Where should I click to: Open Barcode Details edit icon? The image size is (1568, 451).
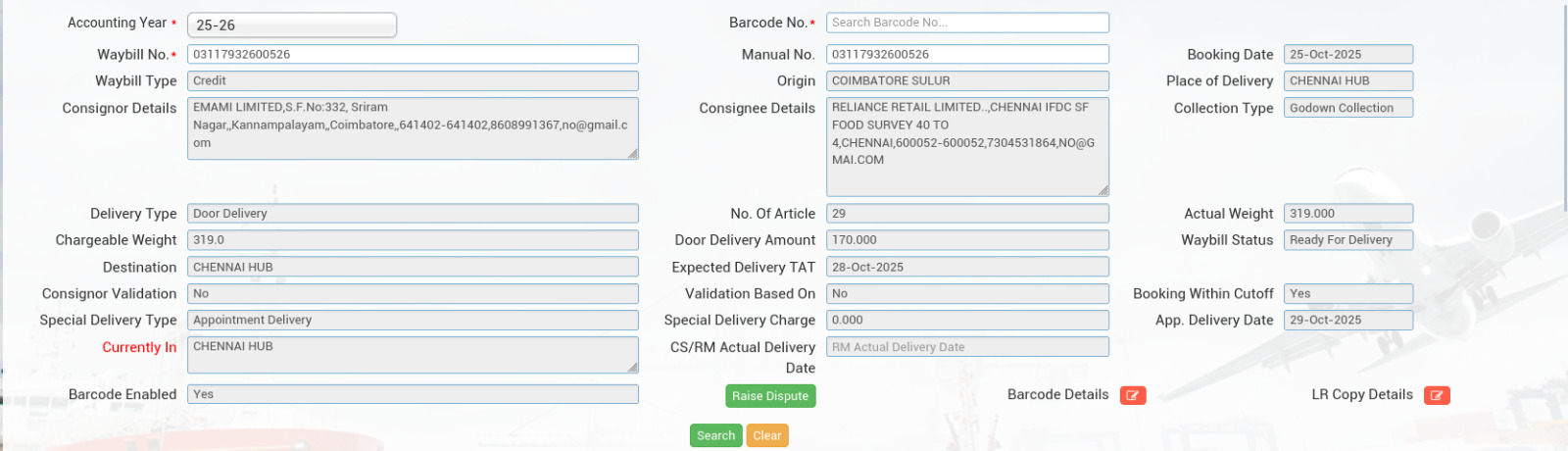pos(1133,395)
